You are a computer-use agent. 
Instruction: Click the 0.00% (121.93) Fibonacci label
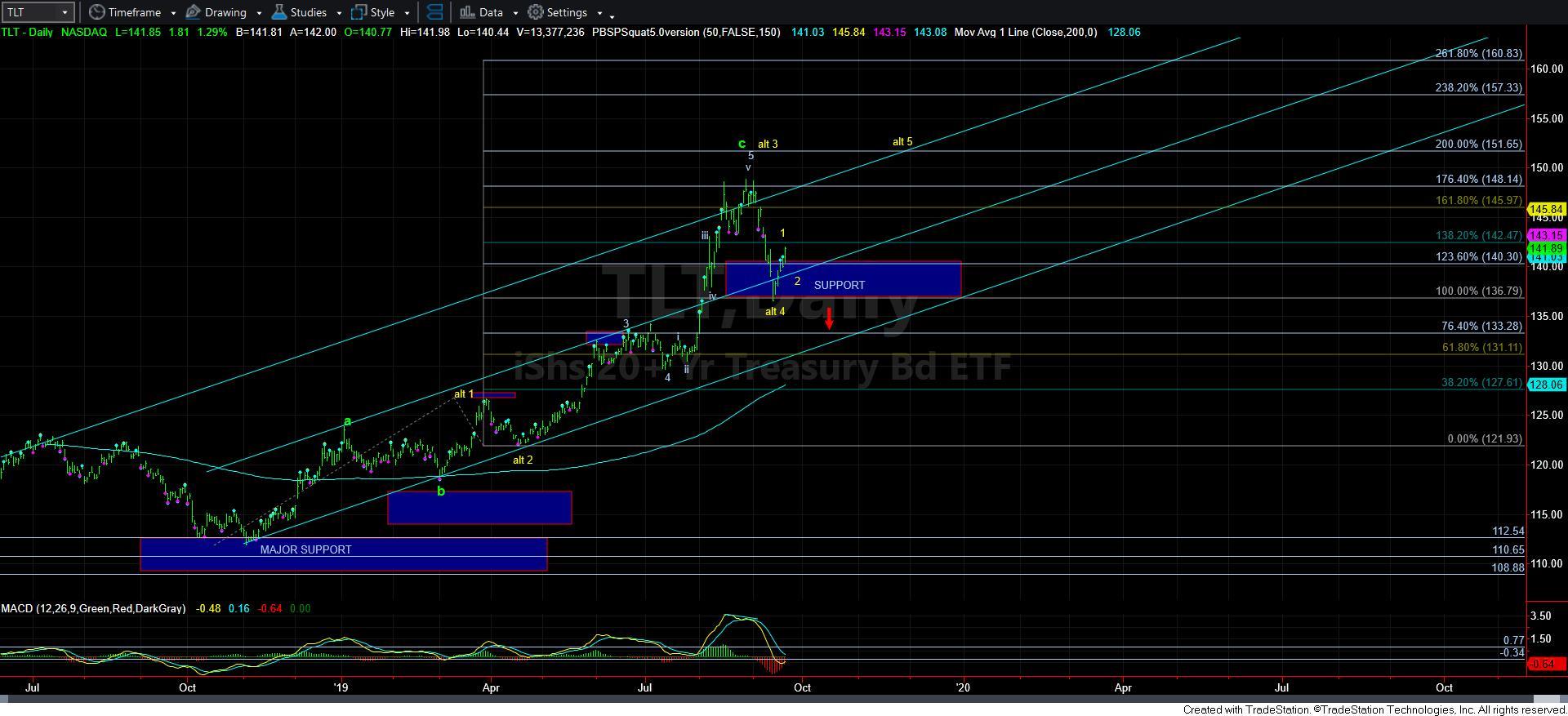pos(1485,438)
